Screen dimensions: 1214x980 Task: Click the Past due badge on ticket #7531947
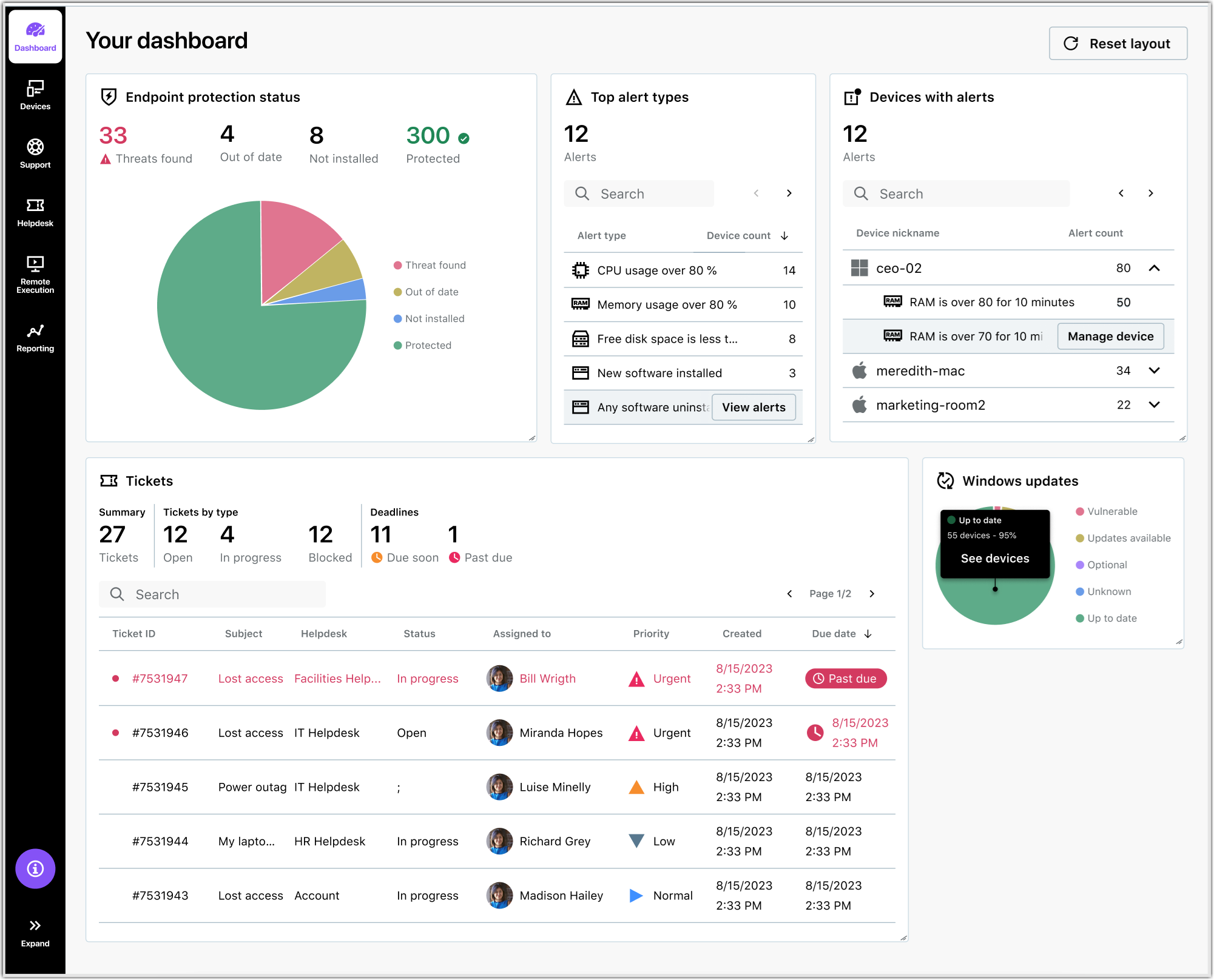coord(846,679)
